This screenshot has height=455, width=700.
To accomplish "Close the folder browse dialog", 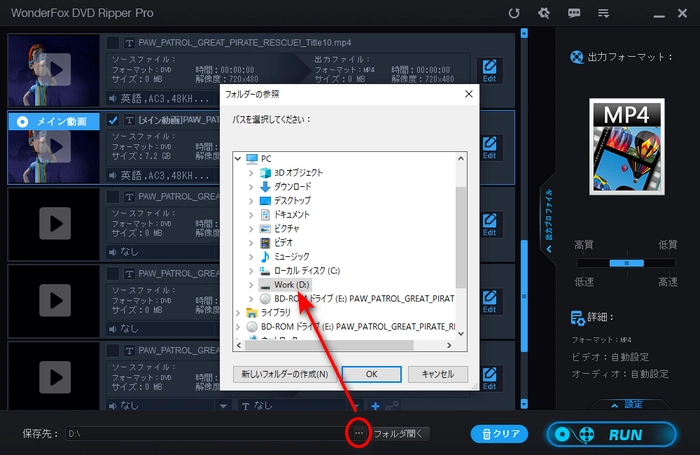I will (x=469, y=94).
